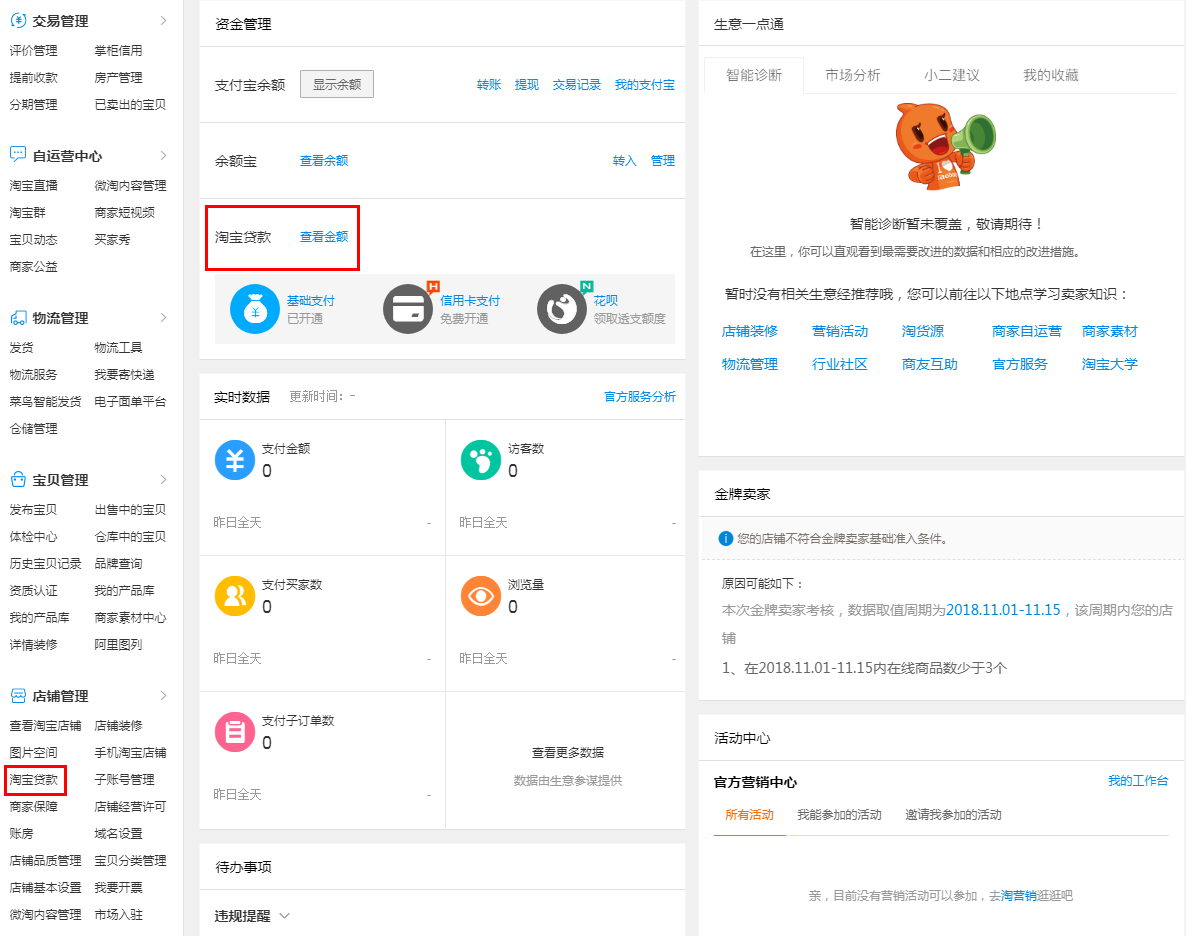The height and width of the screenshot is (936, 1186).
Task: Click the yellow 支付买家数 people icon
Action: 235,596
